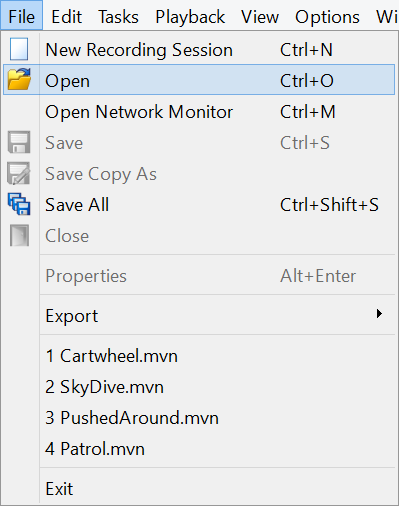Click the Close door icon
The image size is (399, 506).
tap(19, 235)
